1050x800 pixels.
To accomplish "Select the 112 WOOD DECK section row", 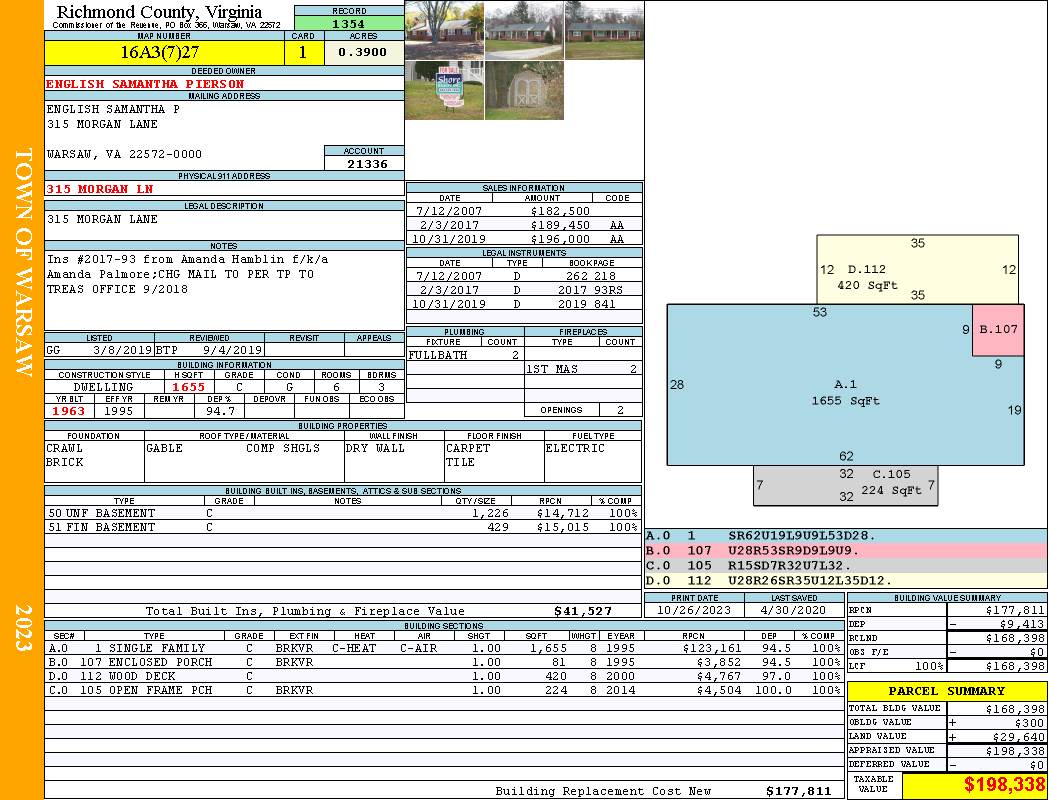I will (443, 676).
